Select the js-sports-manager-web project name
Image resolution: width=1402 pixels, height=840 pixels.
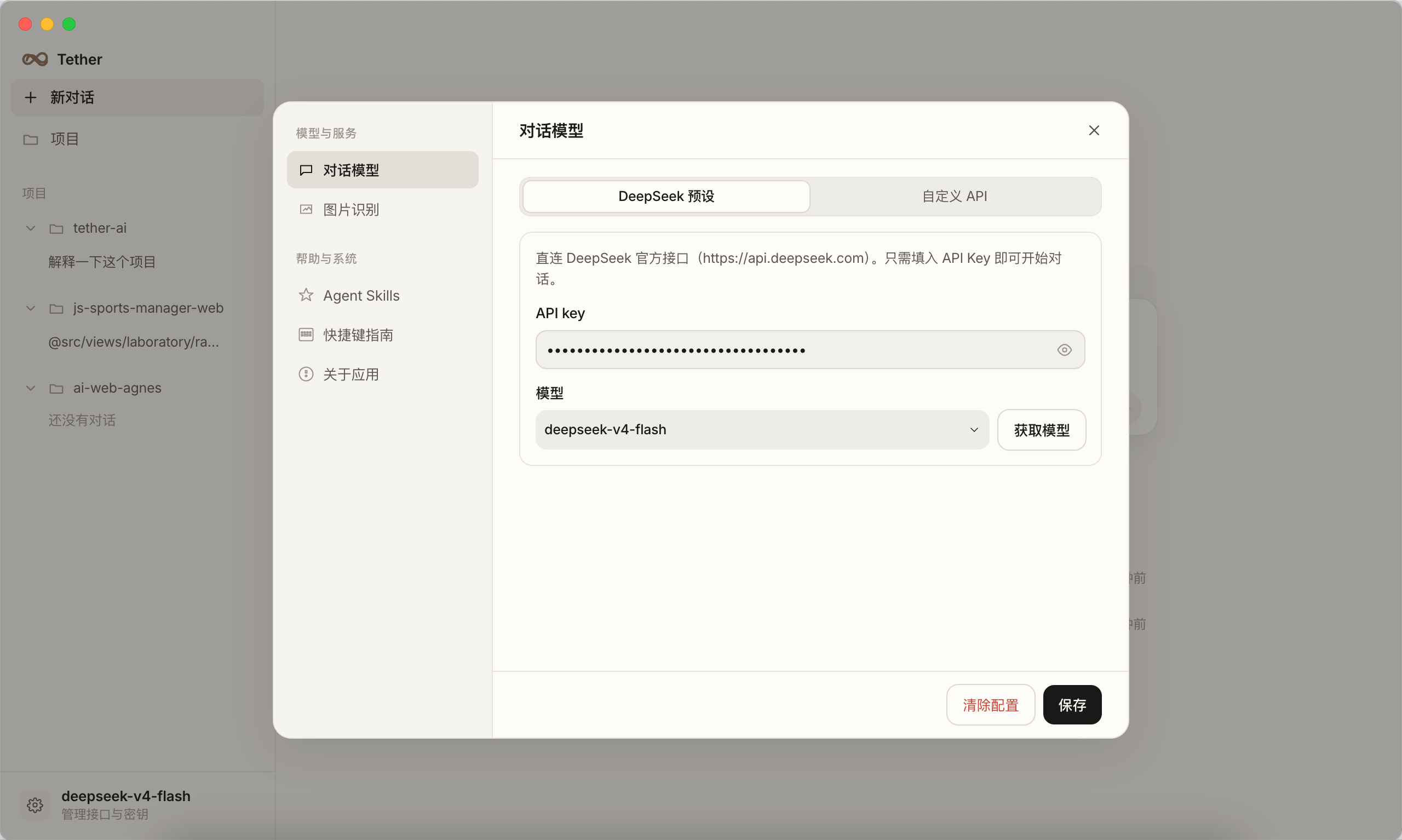coord(148,308)
